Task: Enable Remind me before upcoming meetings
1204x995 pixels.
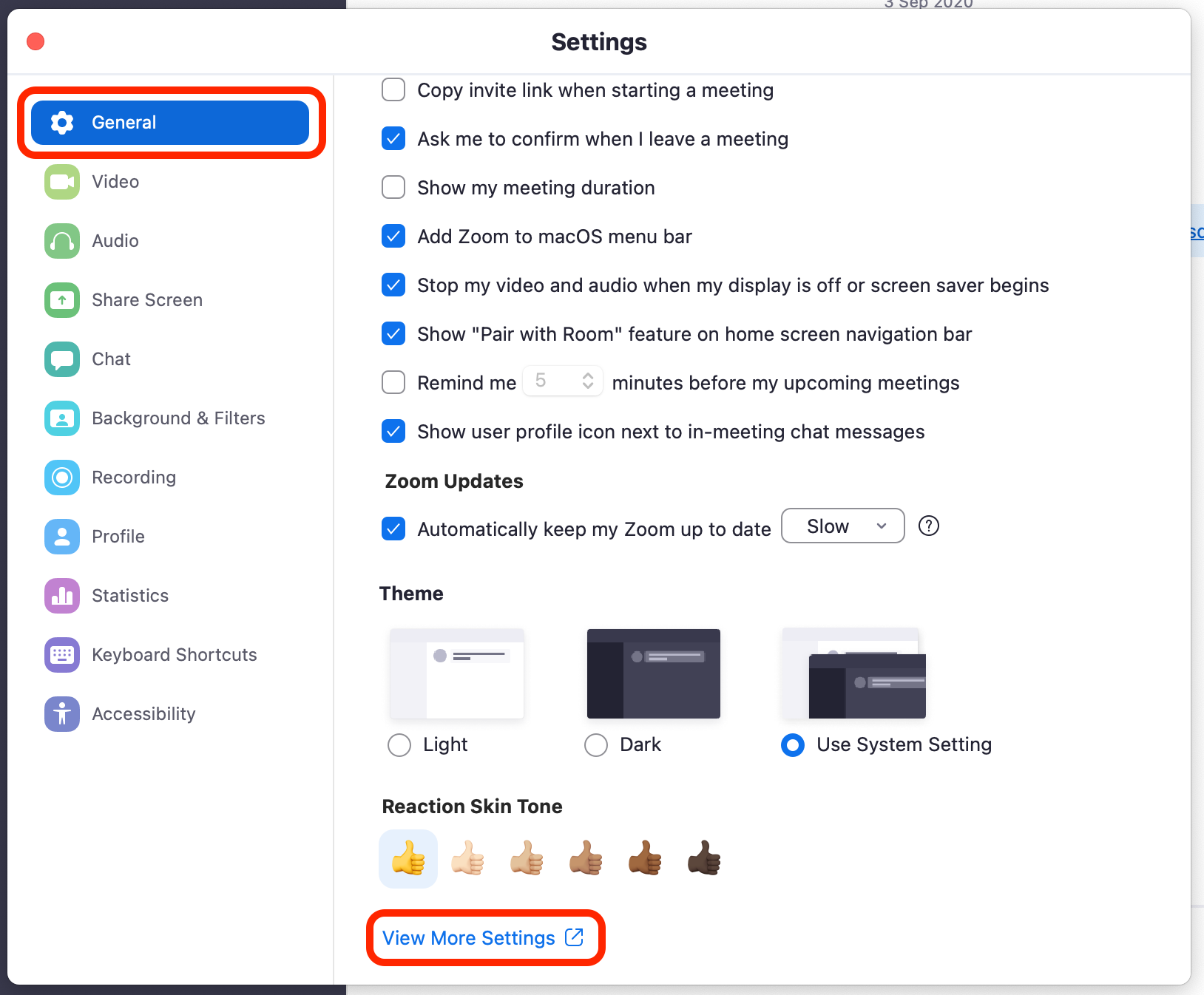Action: coord(393,383)
